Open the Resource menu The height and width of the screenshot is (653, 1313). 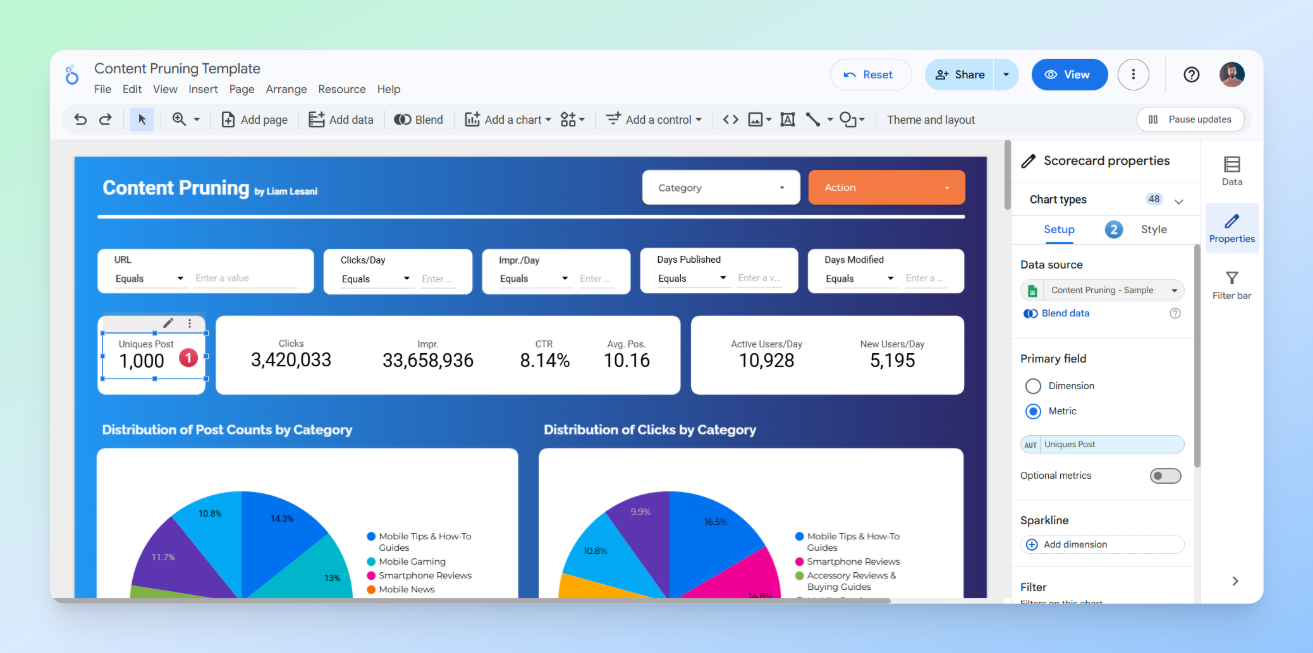tap(341, 89)
